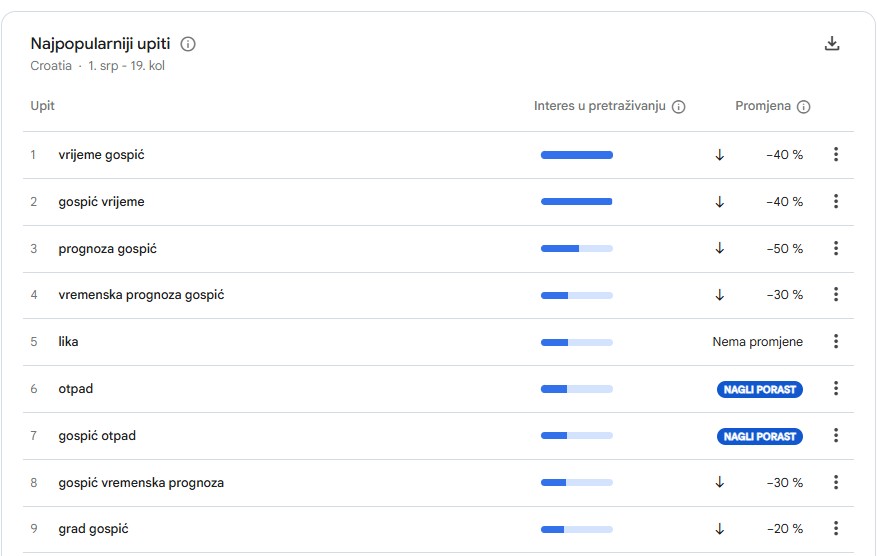Show info for Promjena column
Screen dimensions: 877x556
pos(803,107)
